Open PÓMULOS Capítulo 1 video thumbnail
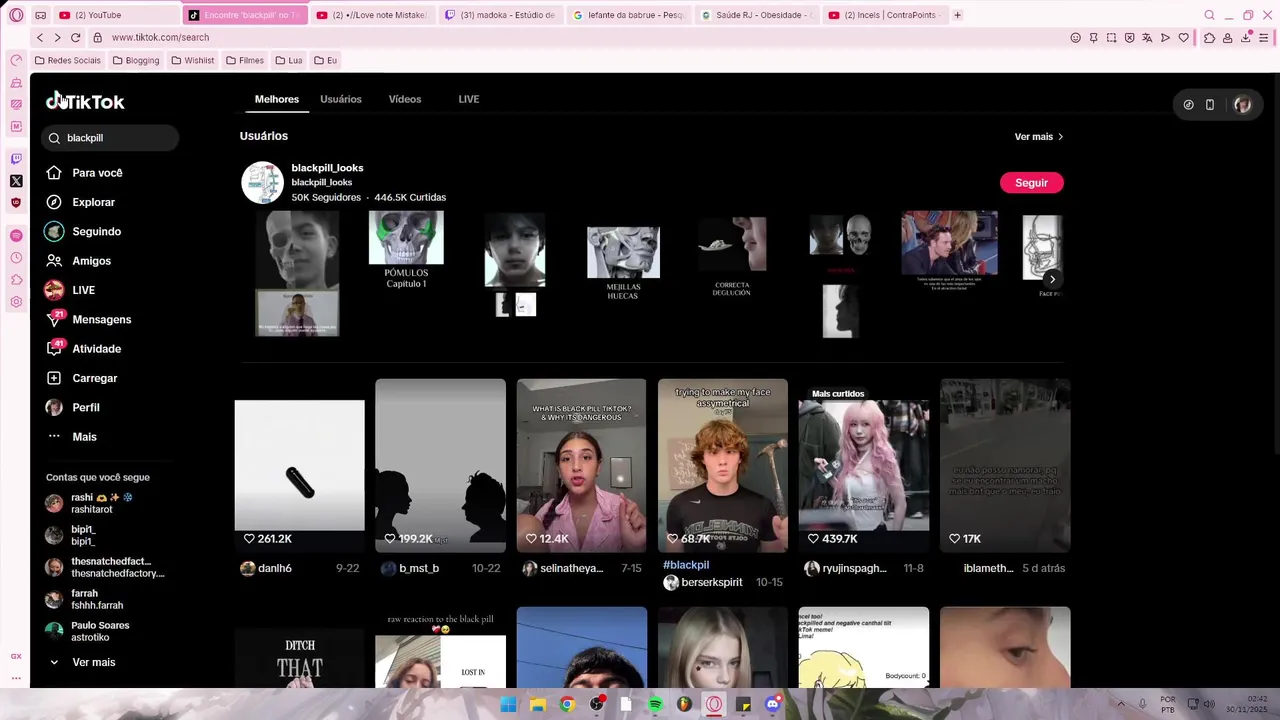The image size is (1280, 720). pyautogui.click(x=406, y=250)
